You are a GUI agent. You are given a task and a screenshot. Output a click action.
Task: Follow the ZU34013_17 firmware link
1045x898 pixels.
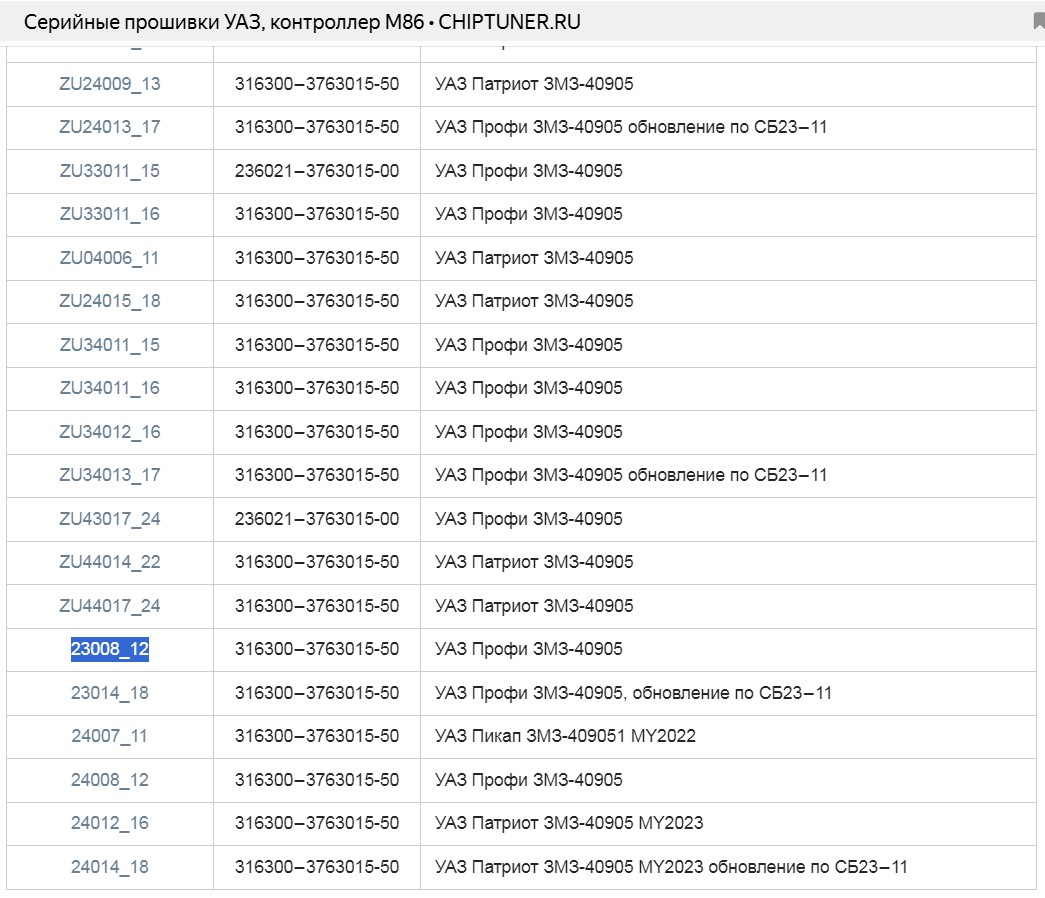[x=109, y=475]
